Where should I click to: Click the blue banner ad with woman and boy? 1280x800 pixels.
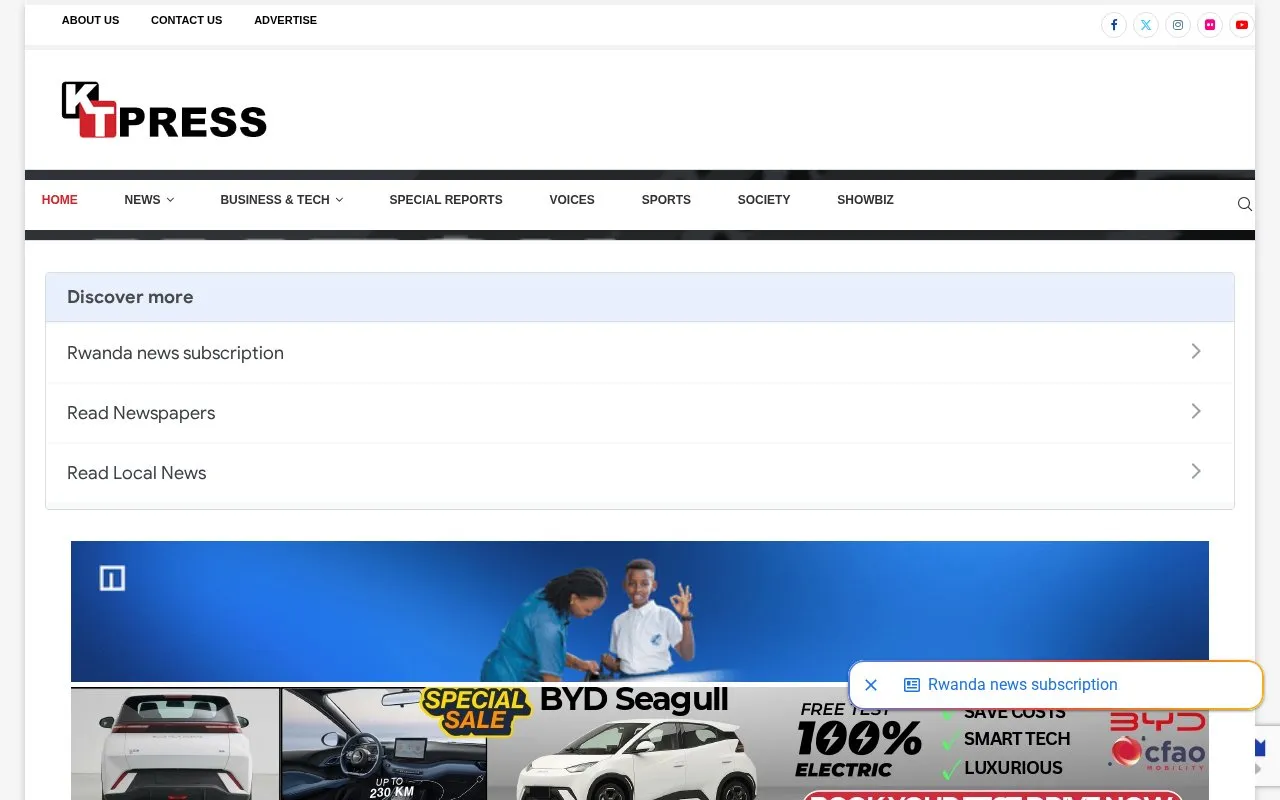coord(640,611)
